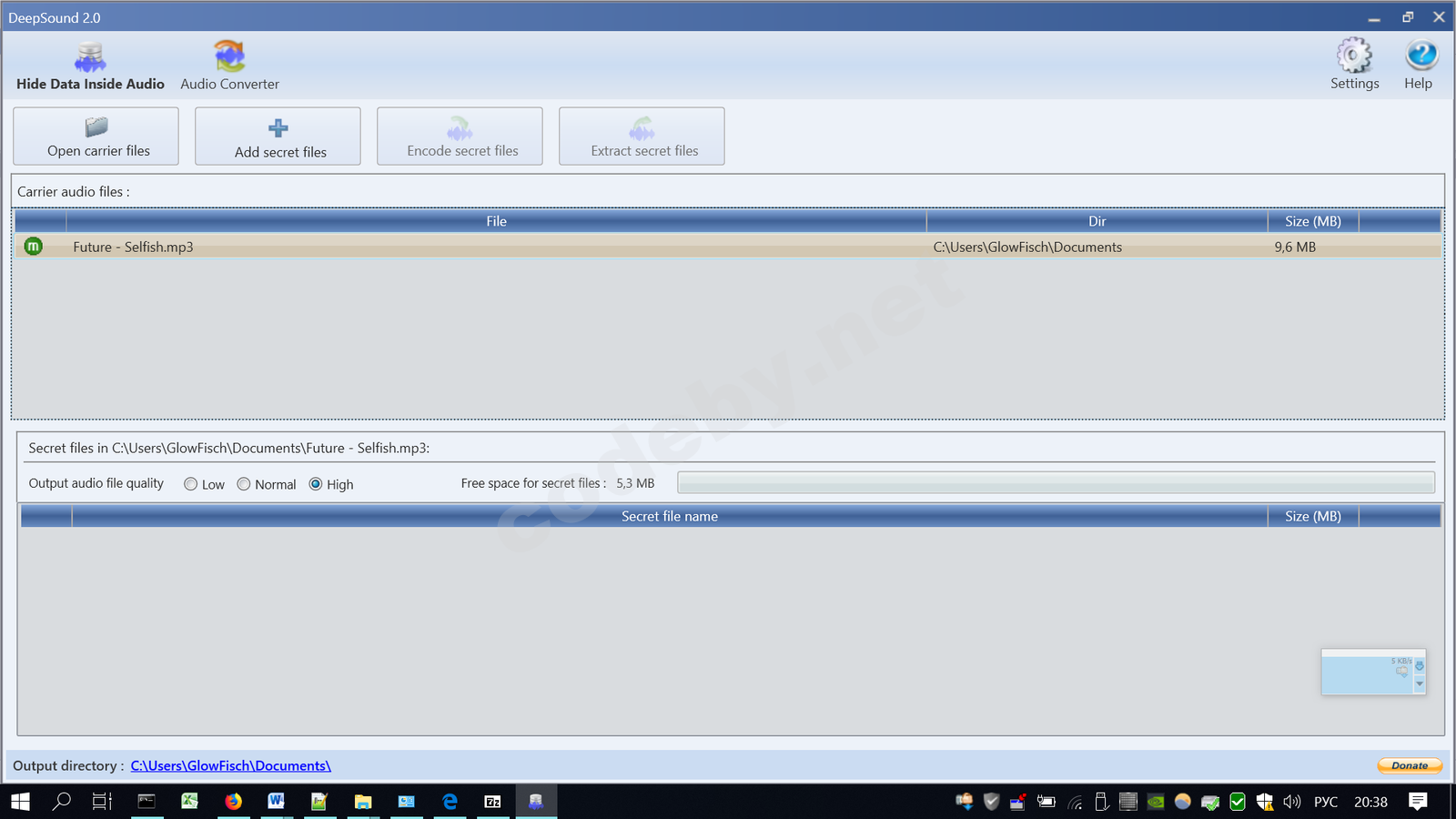The height and width of the screenshot is (819, 1456).
Task: Open the output directory link
Action: 230,766
